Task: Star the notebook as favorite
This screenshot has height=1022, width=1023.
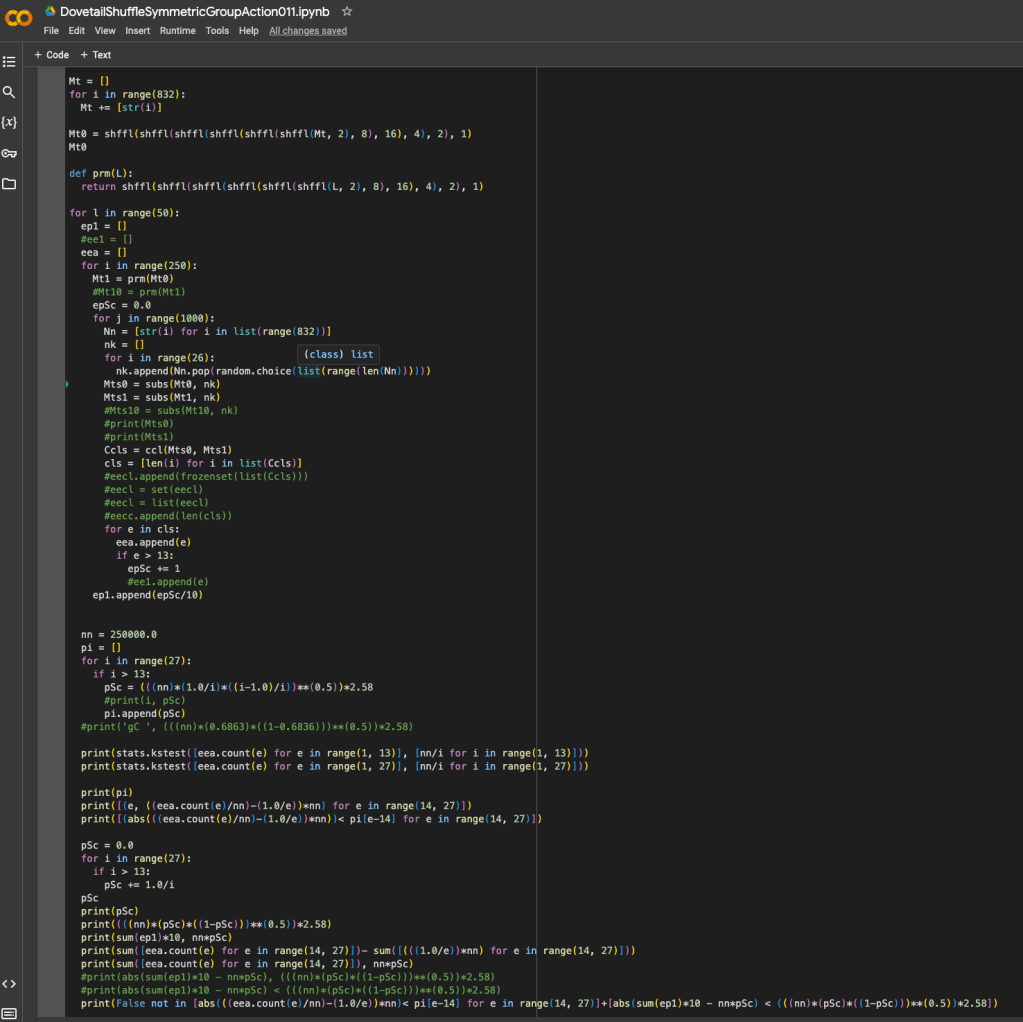Action: 347,11
